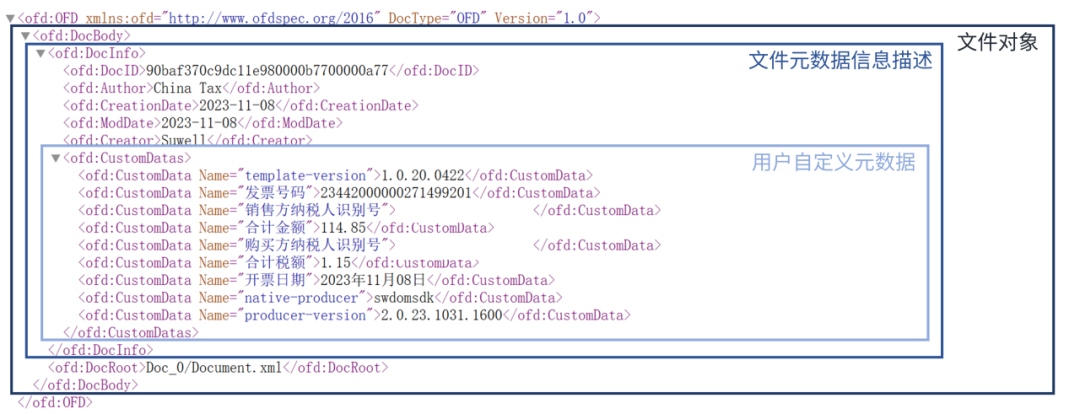
Task: Select the DocID value 90baf370c9dc11e980000b7700000a77
Action: point(268,70)
